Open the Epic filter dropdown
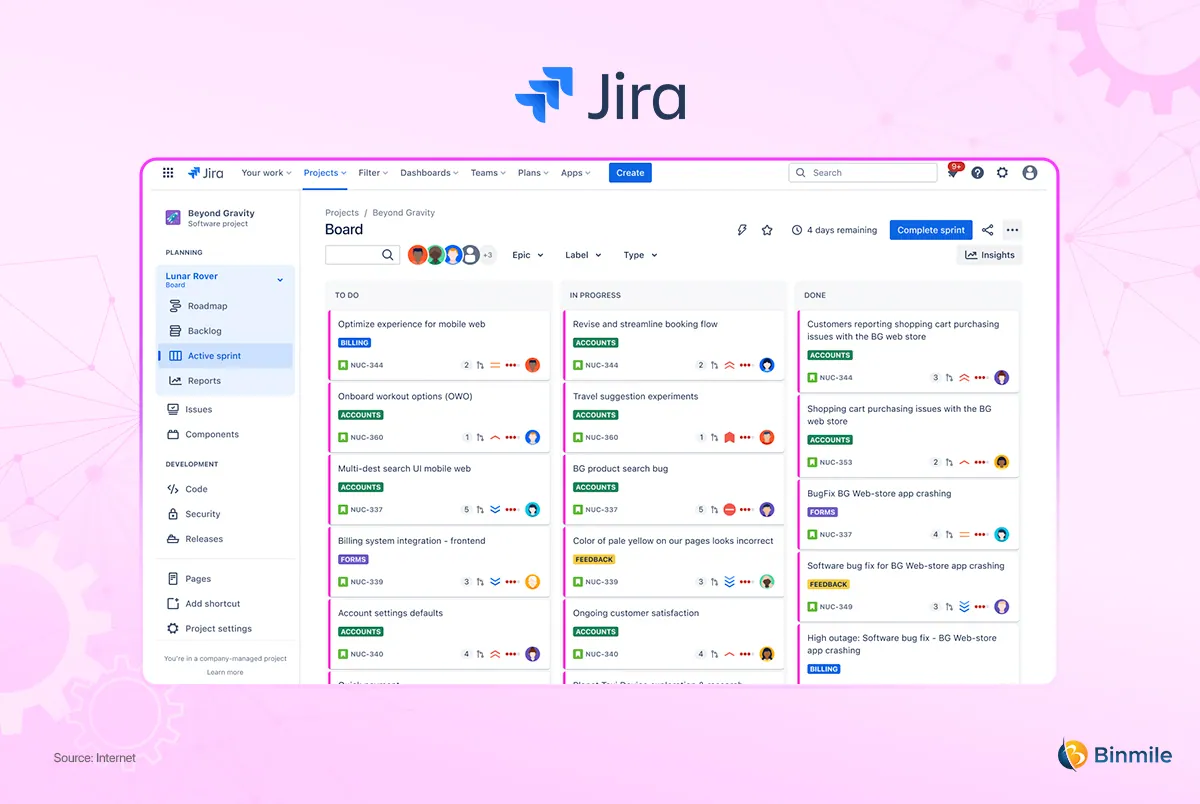 click(x=528, y=255)
